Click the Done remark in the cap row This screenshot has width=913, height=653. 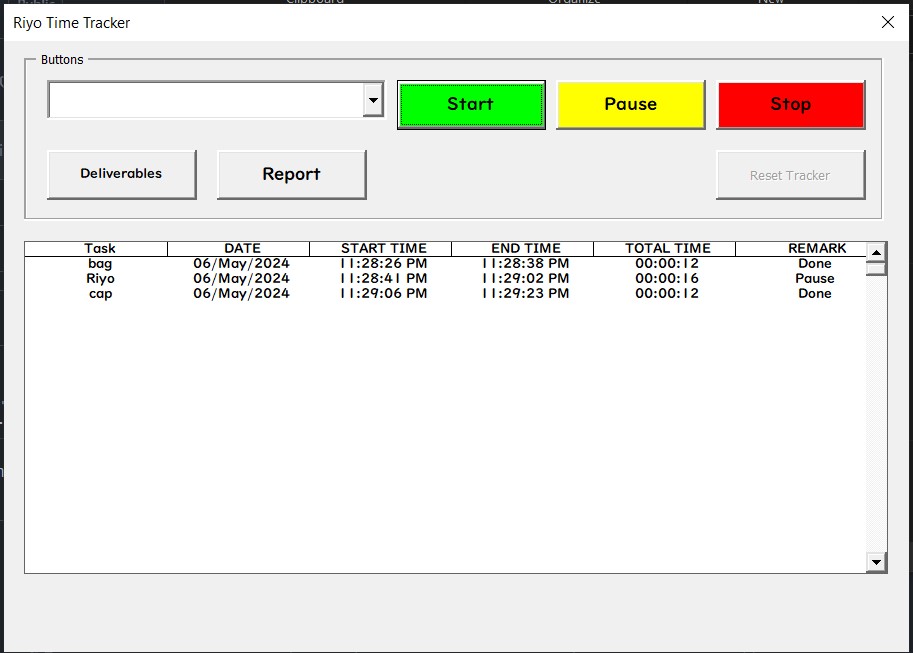click(x=815, y=294)
